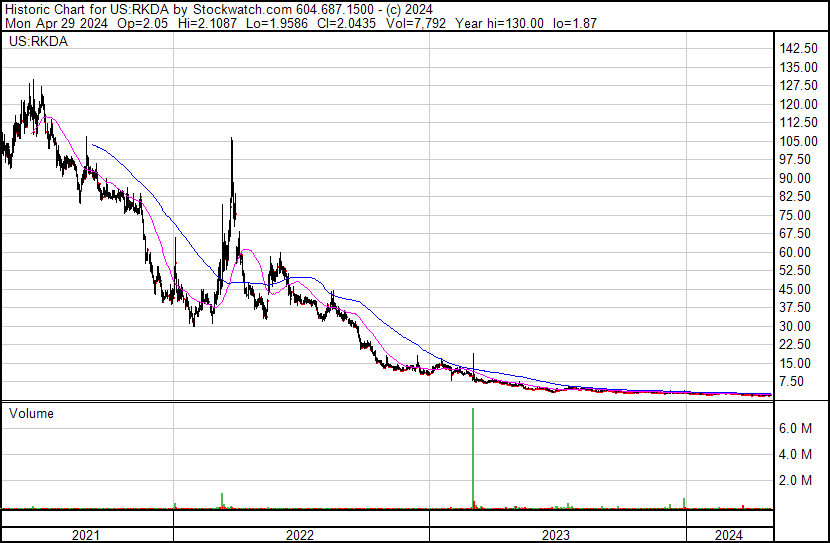
Task: Click the 2021 price high near 130
Action: 33,82
